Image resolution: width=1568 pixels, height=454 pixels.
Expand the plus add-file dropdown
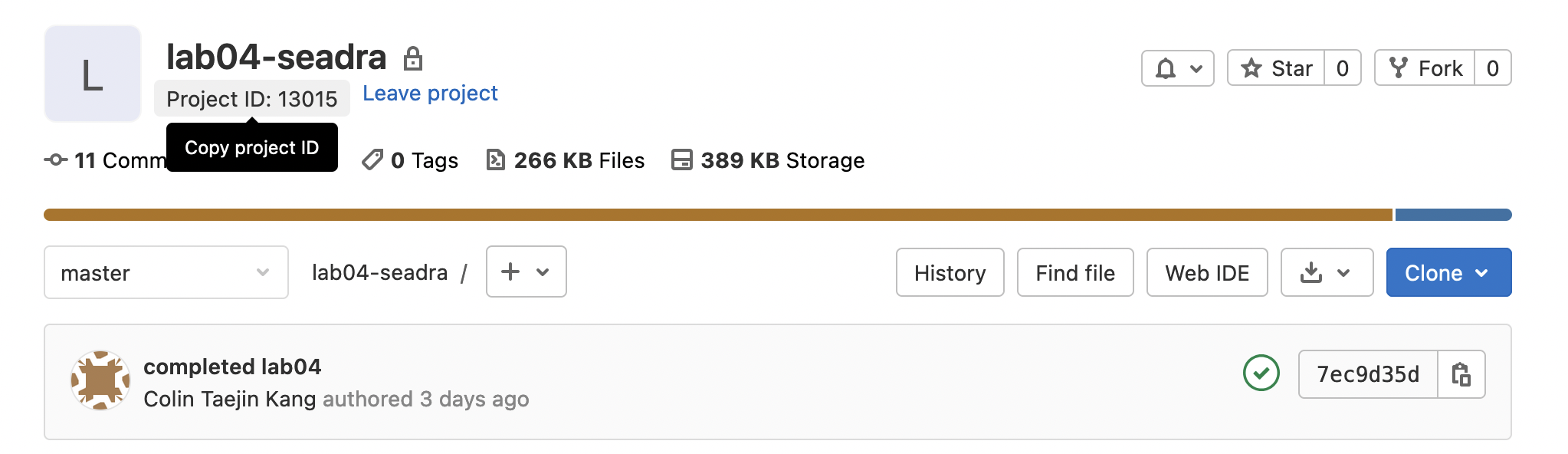(x=526, y=271)
